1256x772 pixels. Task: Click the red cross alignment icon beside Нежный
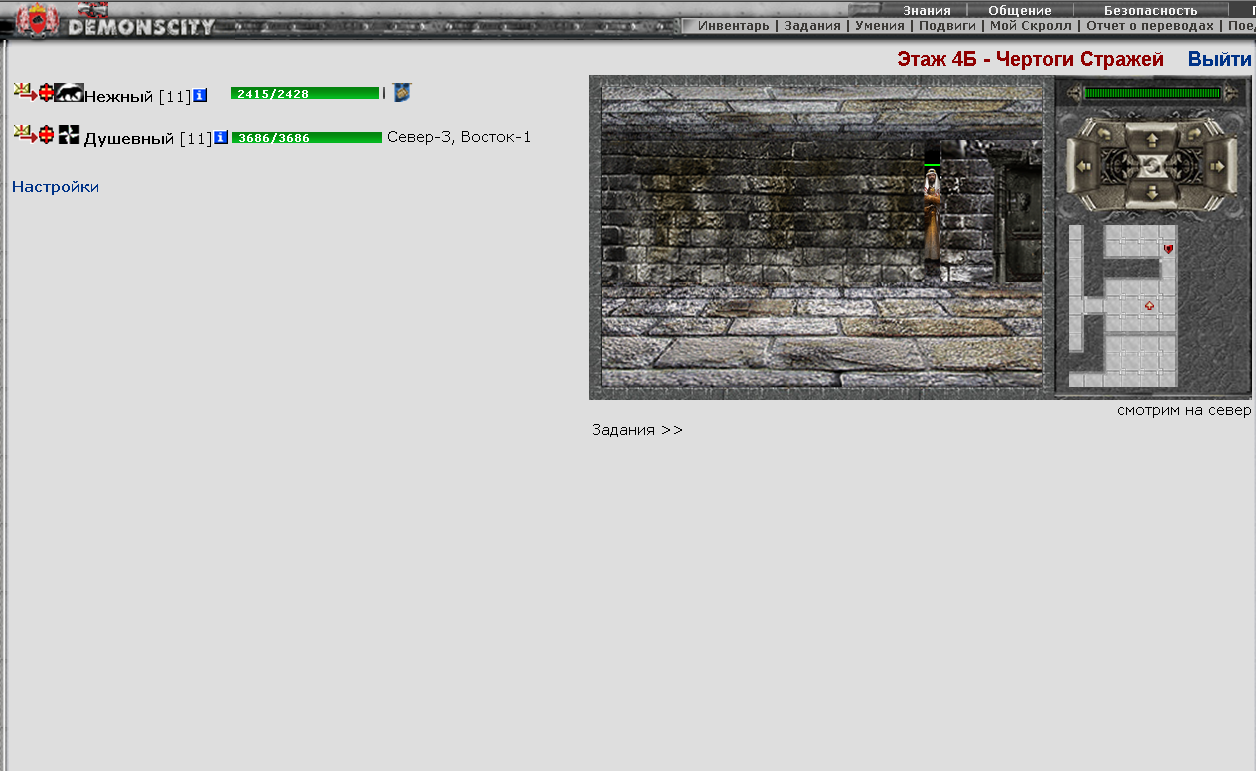[46, 93]
